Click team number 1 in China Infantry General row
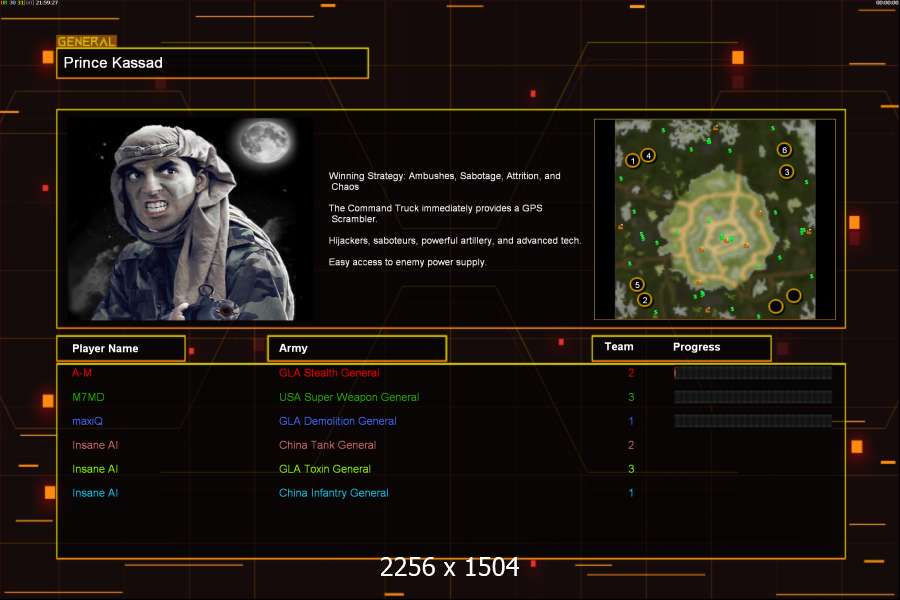Screen dimensions: 900x600 631,493
